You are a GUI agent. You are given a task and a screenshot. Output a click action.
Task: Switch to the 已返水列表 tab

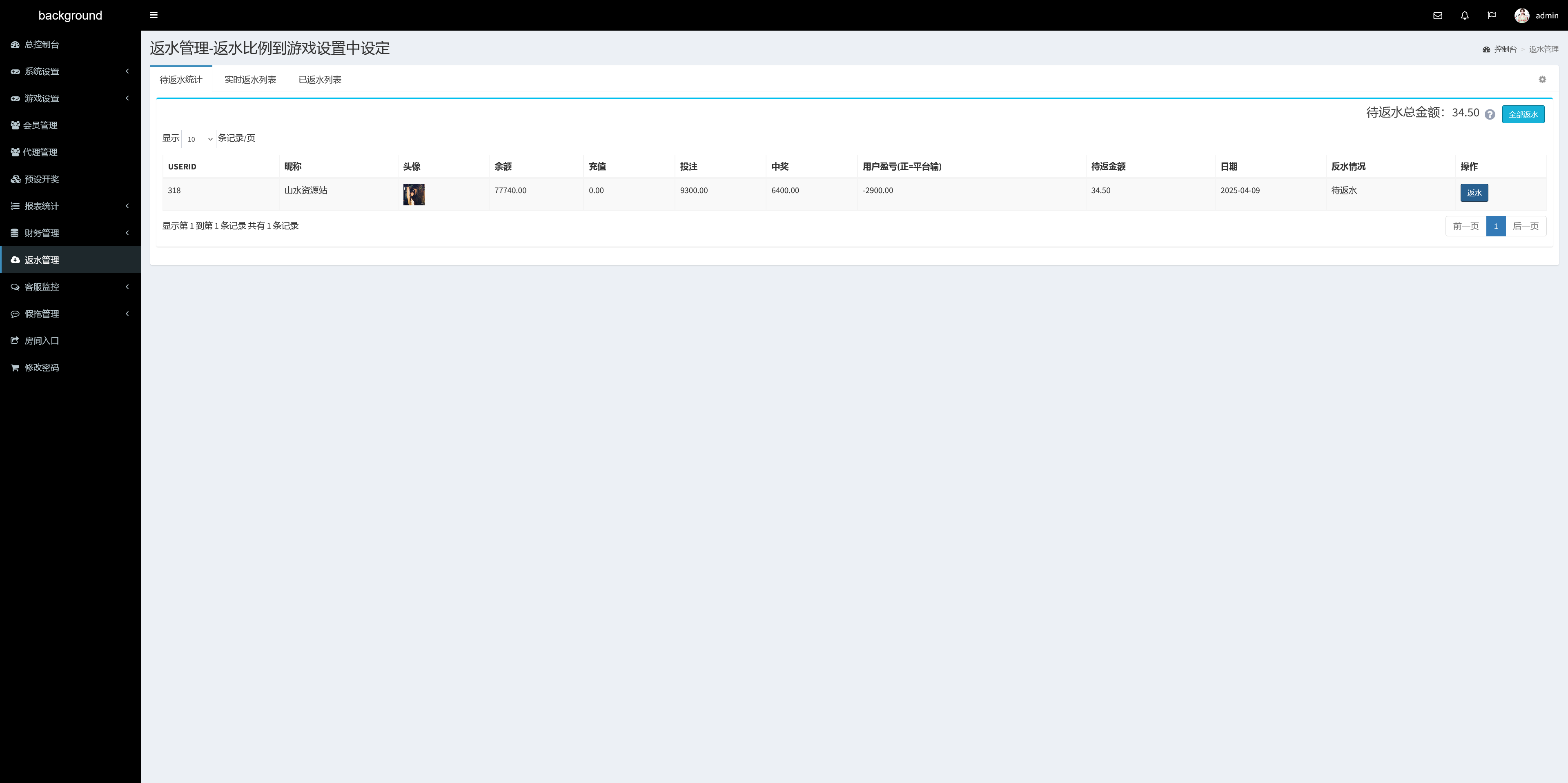pyautogui.click(x=320, y=80)
